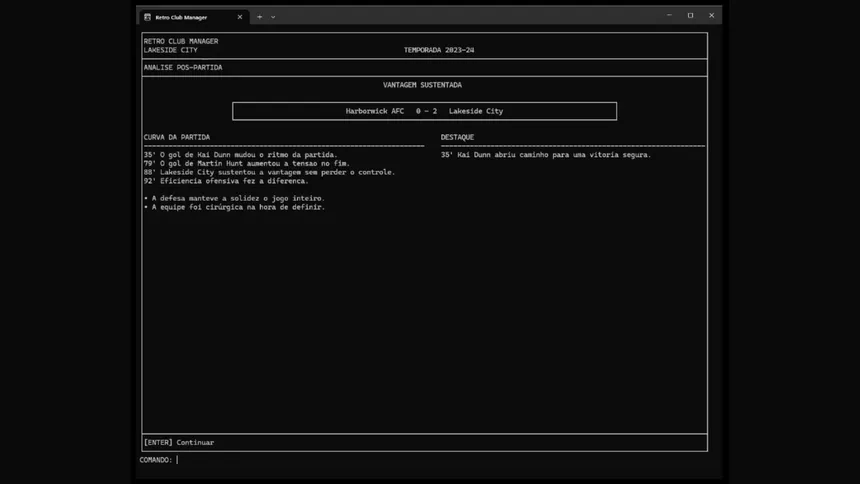The image size is (860, 484).
Task: Click the bullet about defesa solidez
Action: click(234, 199)
